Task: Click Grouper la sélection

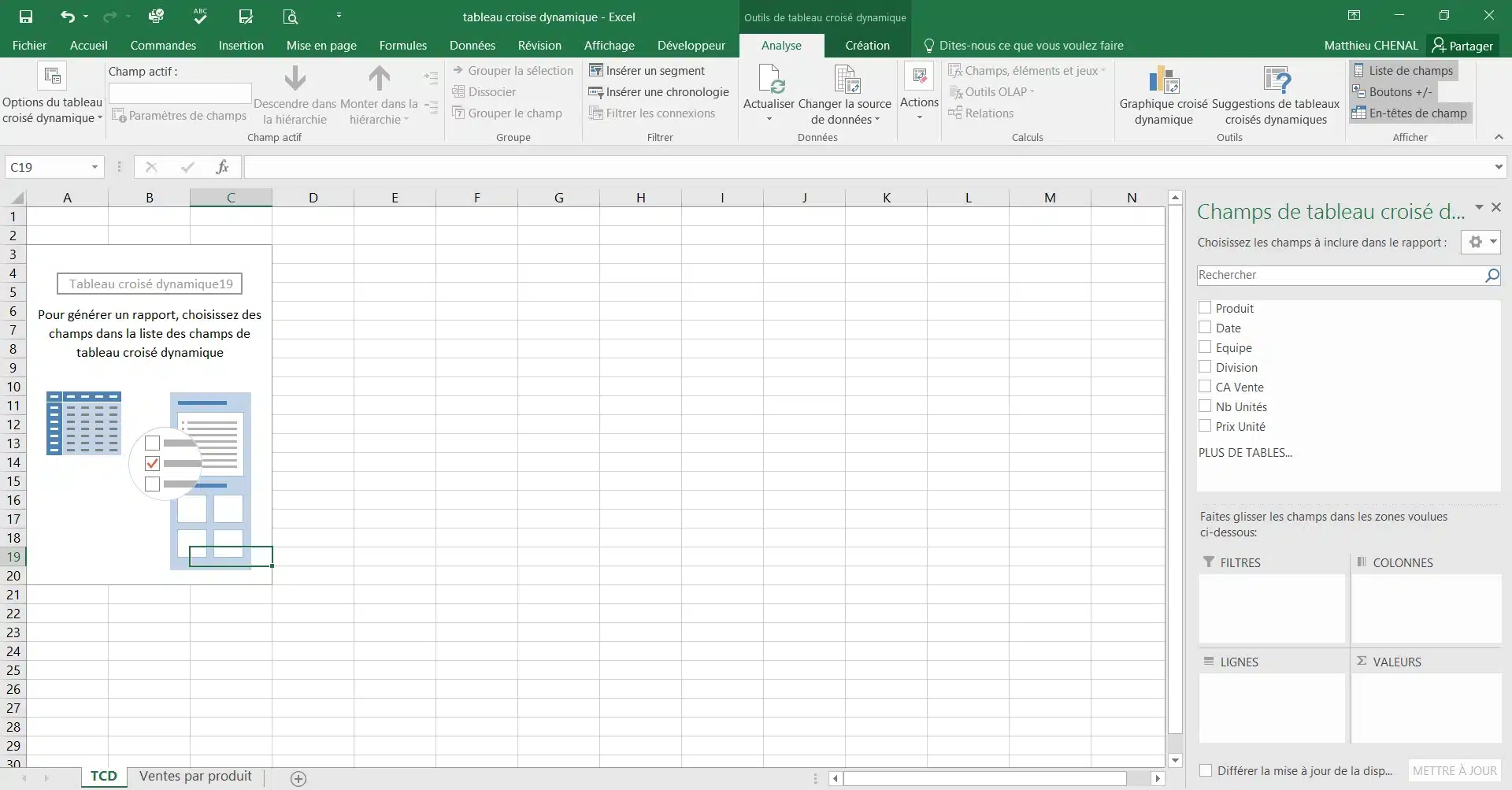Action: pyautogui.click(x=513, y=71)
